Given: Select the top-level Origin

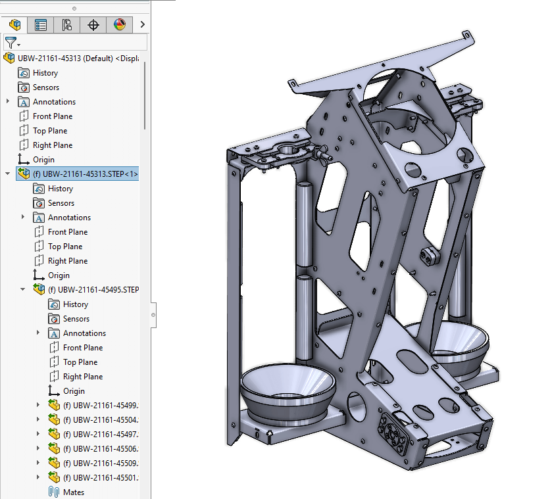Looking at the screenshot, I should [x=36, y=160].
